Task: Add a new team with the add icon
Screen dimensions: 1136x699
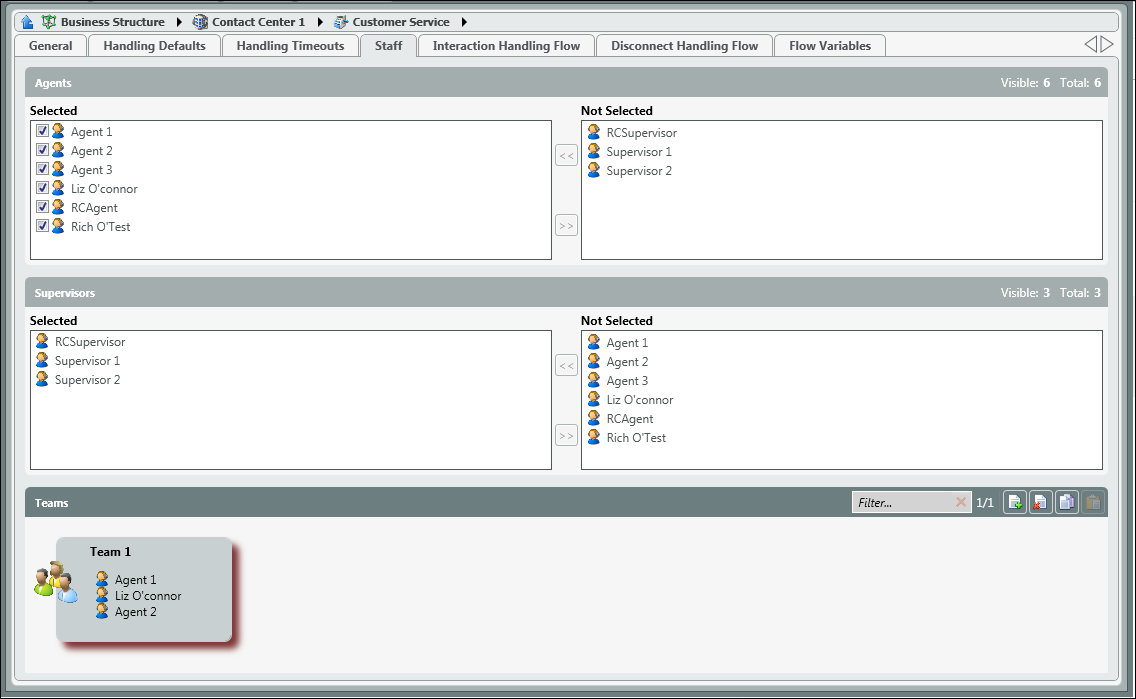Action: tap(1015, 503)
